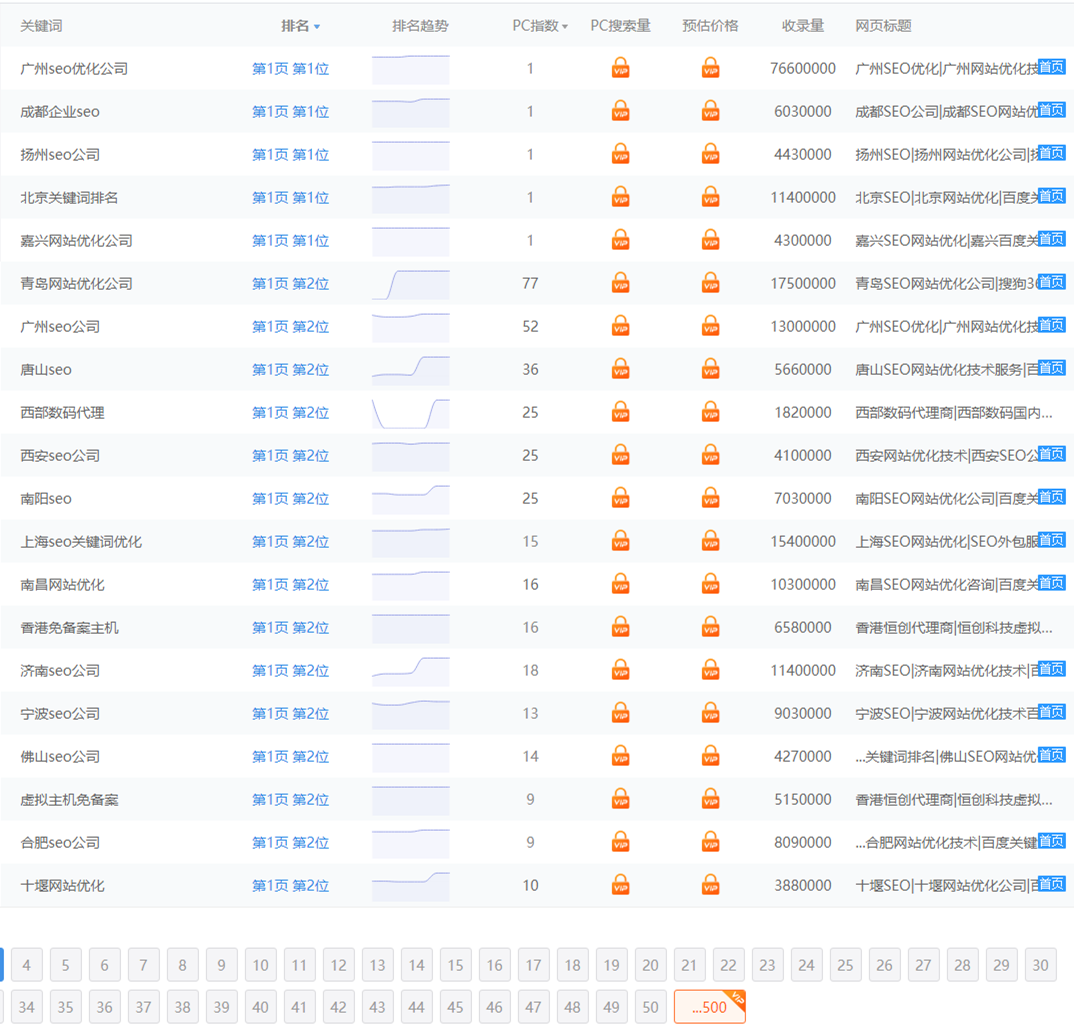Open ranking link for 唐山seo
This screenshot has width=1074, height=1036.
click(x=290, y=370)
